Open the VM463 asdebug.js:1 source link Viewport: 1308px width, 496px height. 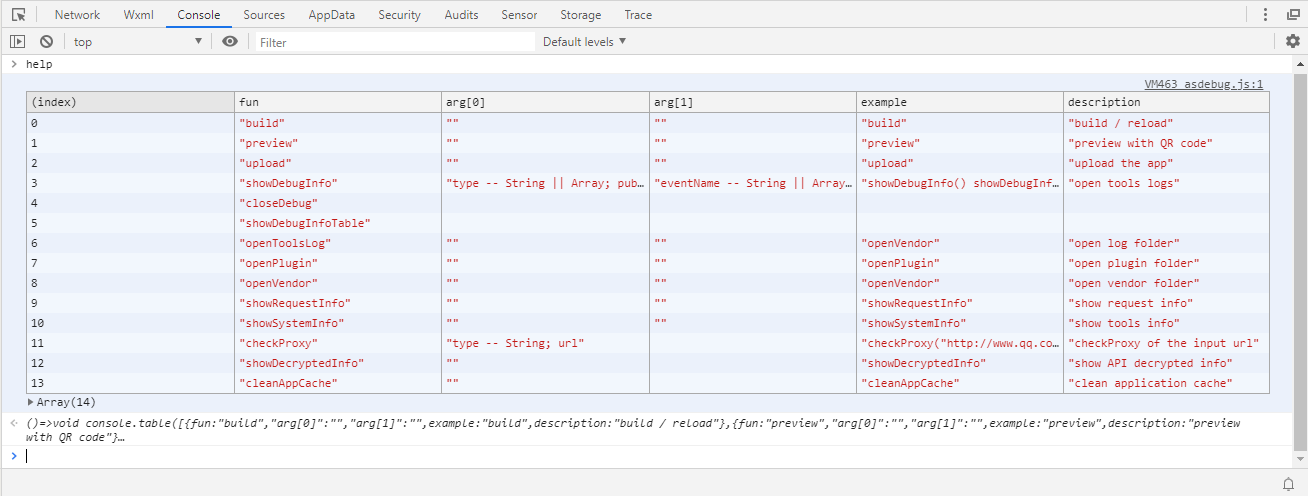coord(1204,85)
